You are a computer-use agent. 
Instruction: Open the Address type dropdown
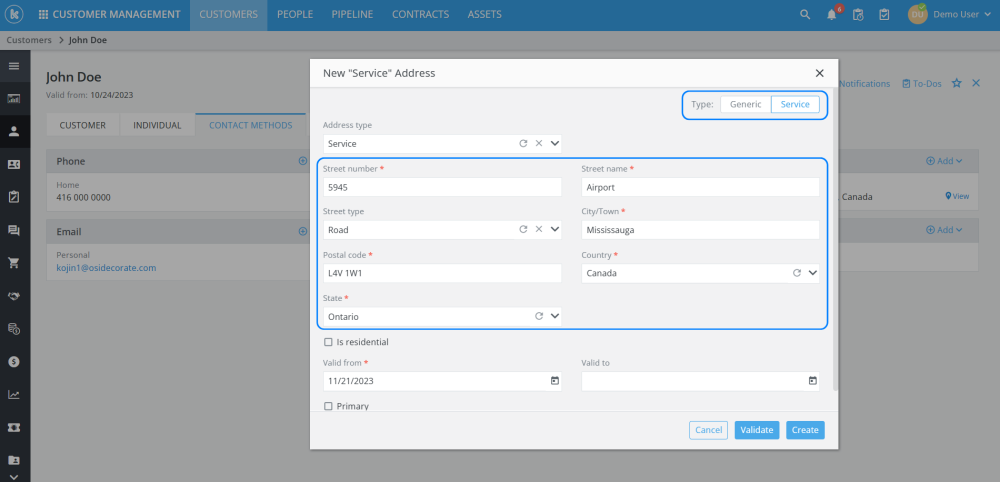click(555, 143)
